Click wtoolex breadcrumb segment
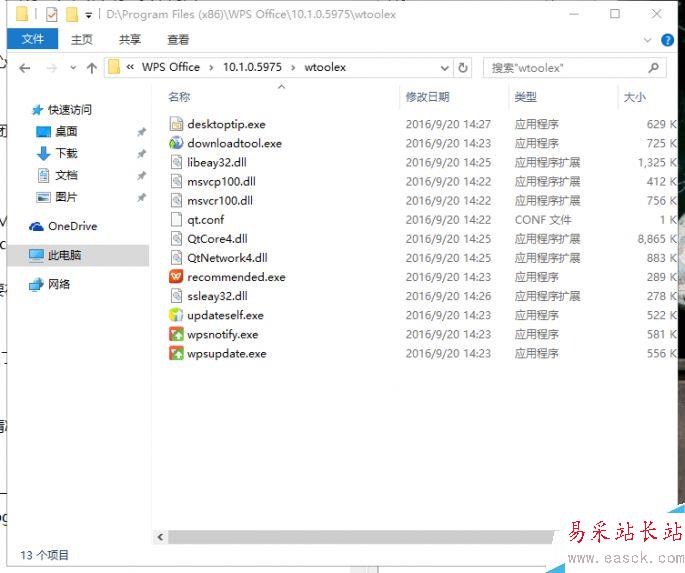The width and height of the screenshot is (685, 573). (325, 67)
